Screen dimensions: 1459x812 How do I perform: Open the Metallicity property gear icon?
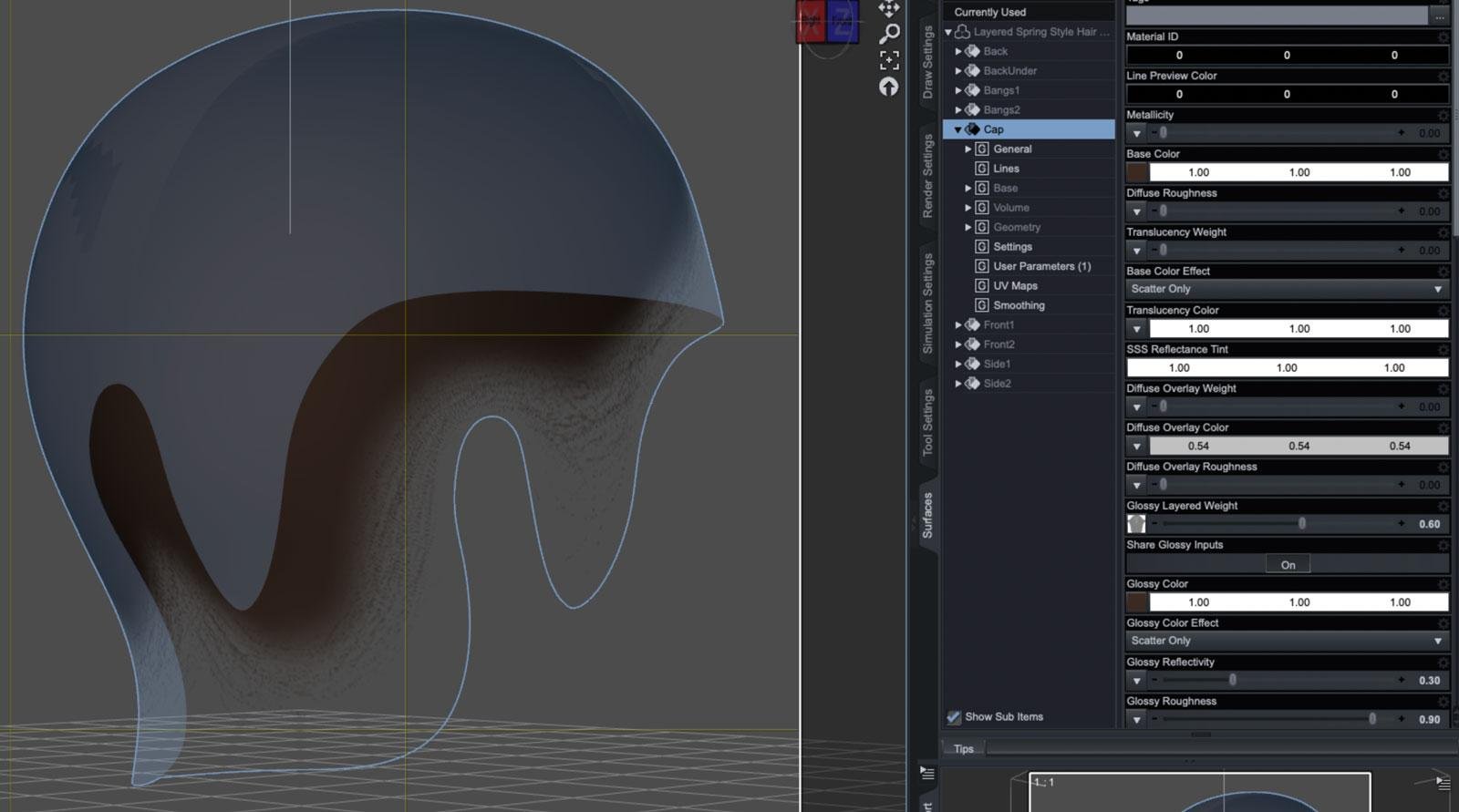1443,115
